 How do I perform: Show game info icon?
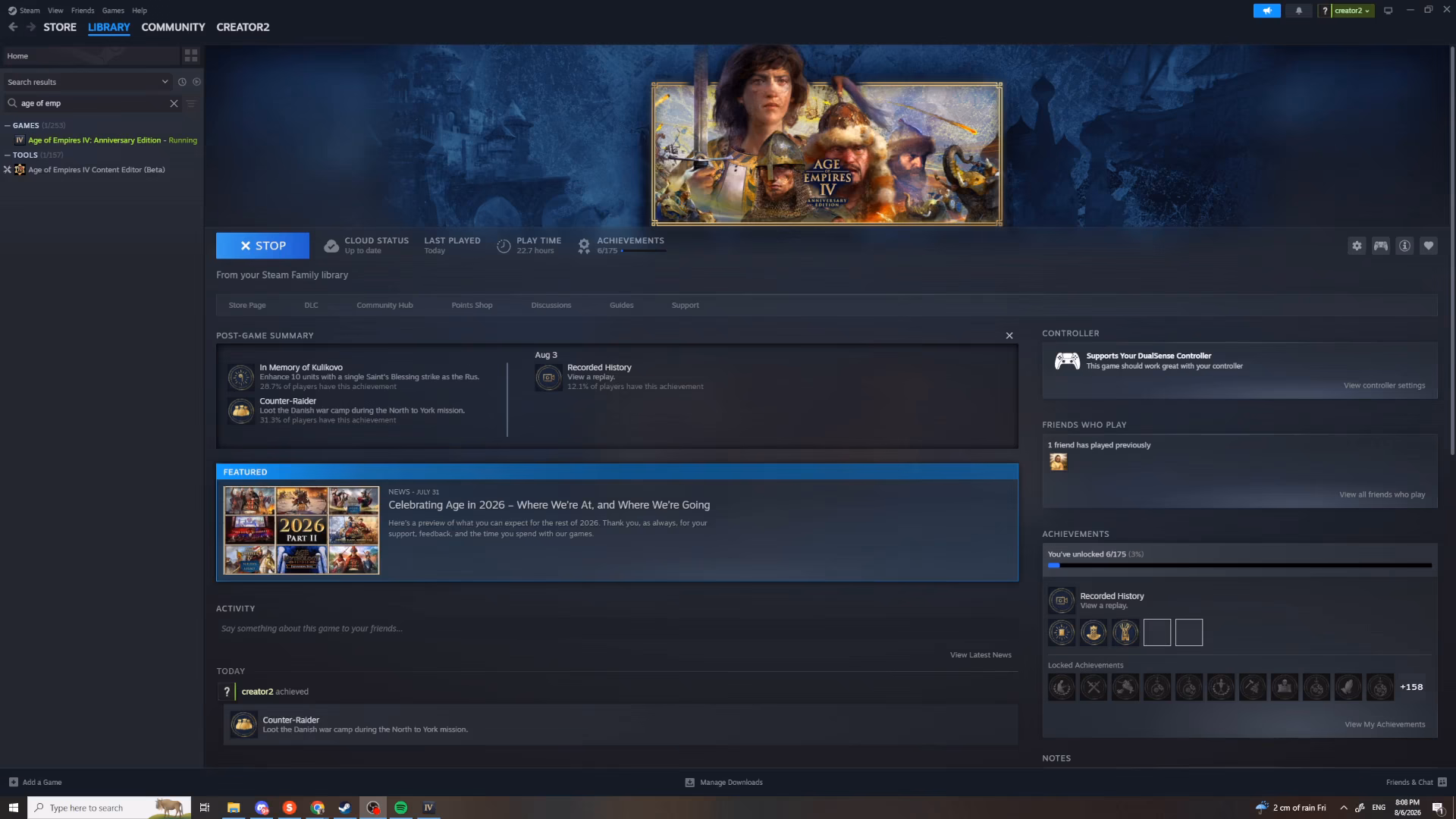point(1404,246)
